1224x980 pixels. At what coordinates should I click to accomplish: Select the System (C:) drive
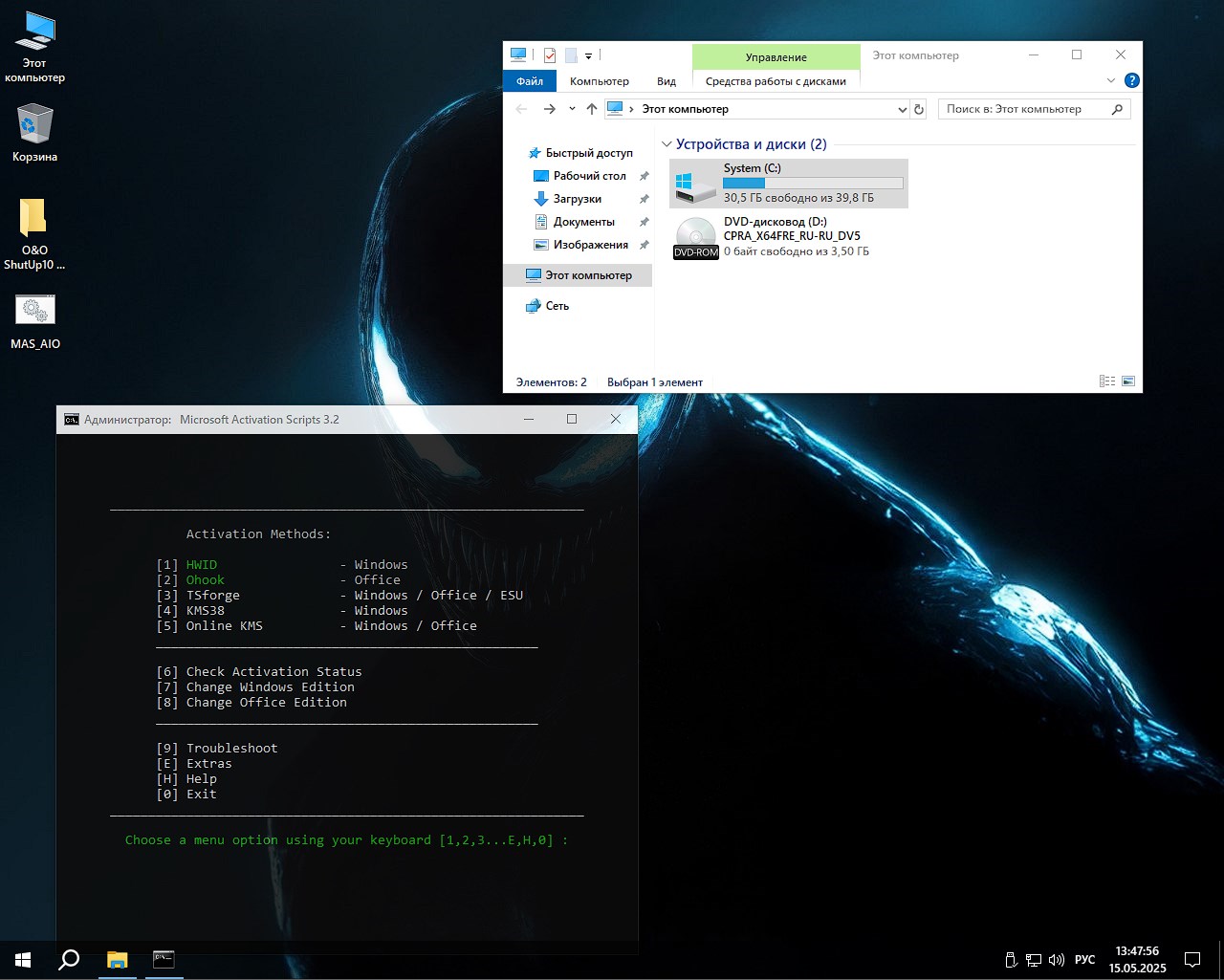pyautogui.click(x=789, y=183)
